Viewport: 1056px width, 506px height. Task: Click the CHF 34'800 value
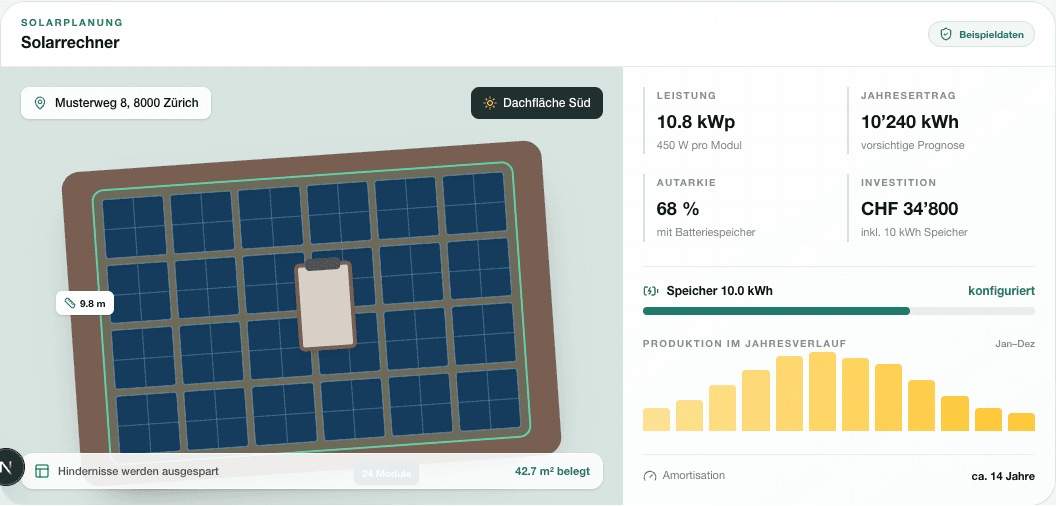click(x=909, y=209)
